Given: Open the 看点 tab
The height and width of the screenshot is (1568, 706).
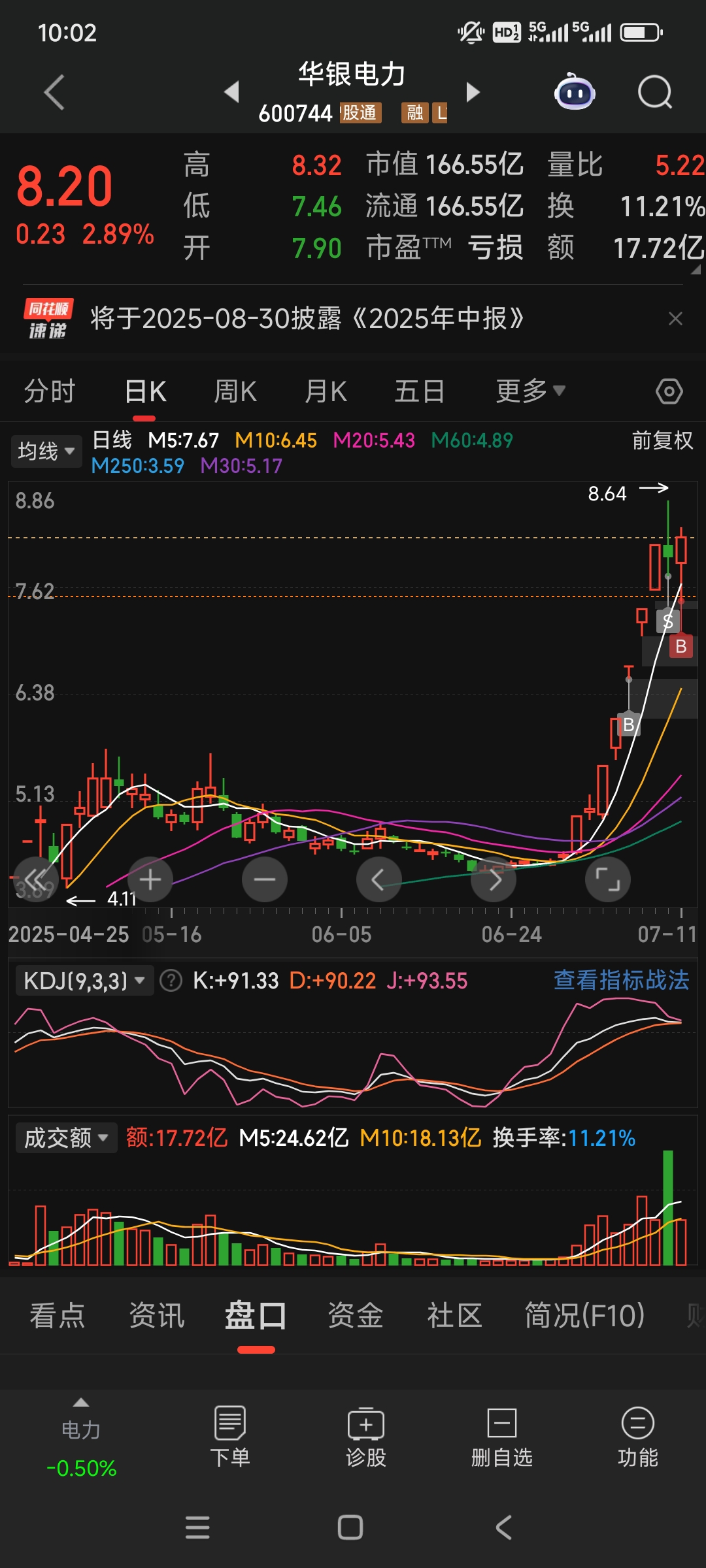Looking at the screenshot, I should [x=58, y=1315].
